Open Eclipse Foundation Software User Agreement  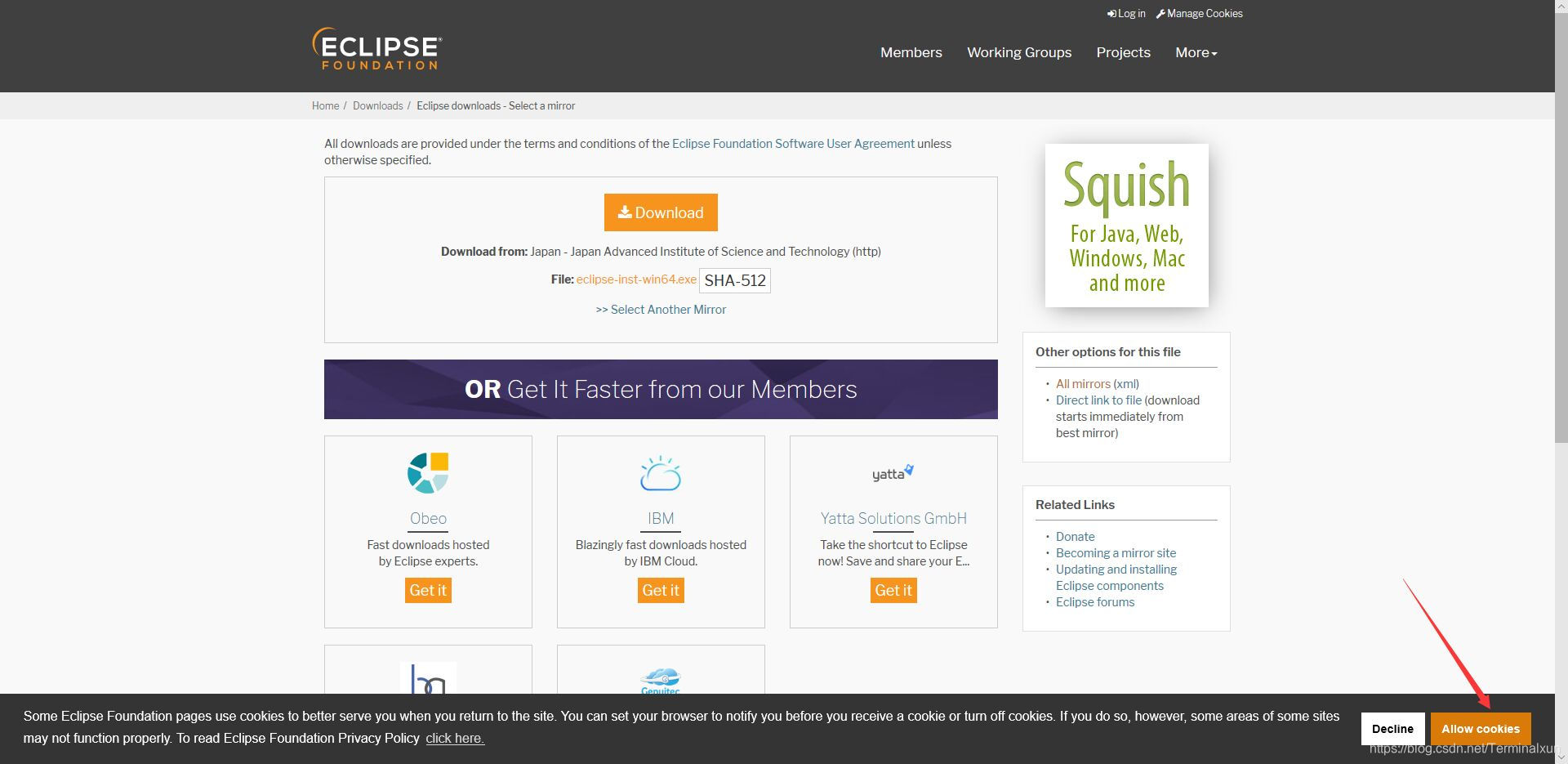coord(793,143)
